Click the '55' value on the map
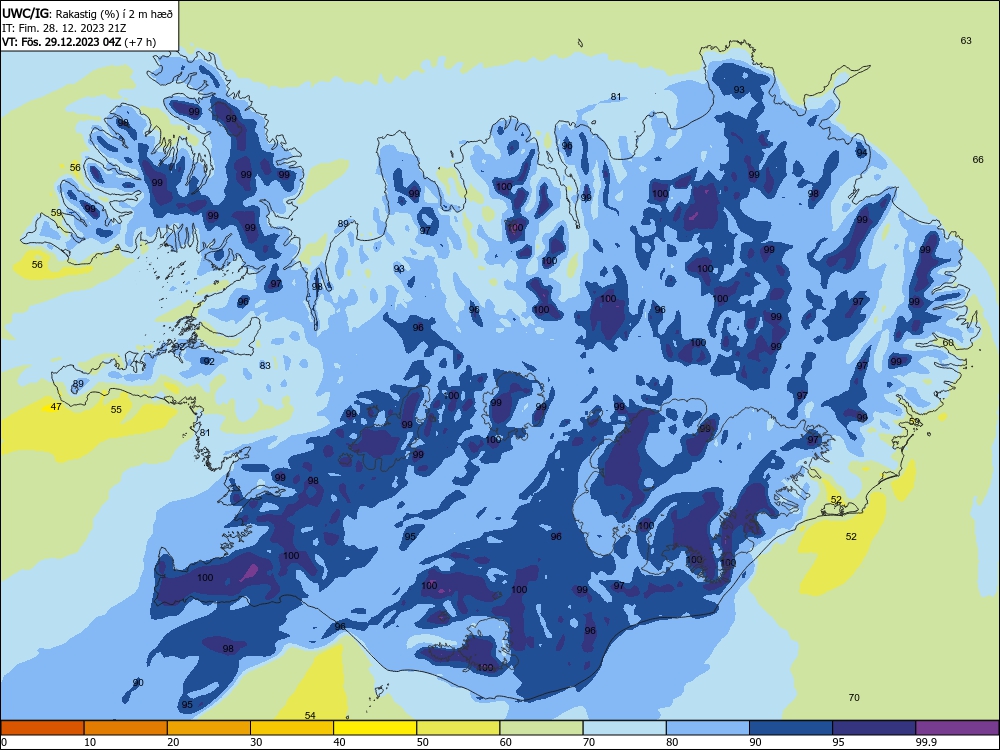 tap(116, 409)
